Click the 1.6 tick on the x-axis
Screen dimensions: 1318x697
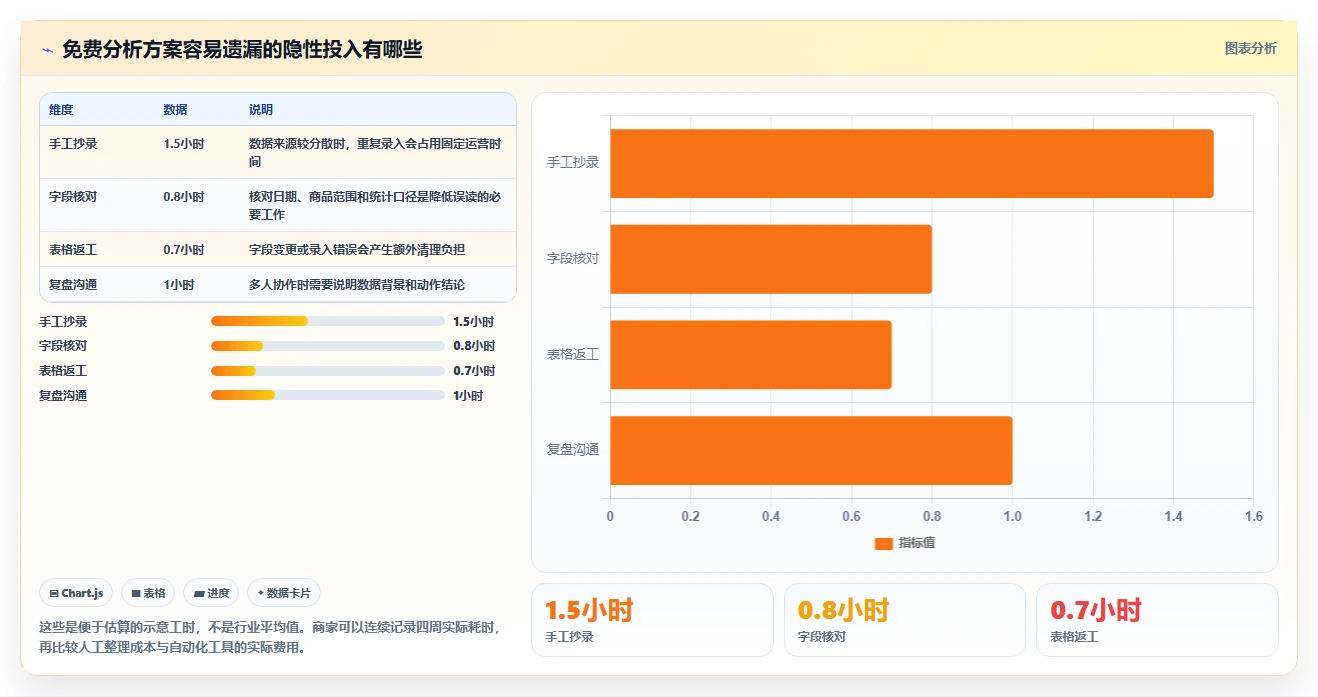[x=1254, y=517]
